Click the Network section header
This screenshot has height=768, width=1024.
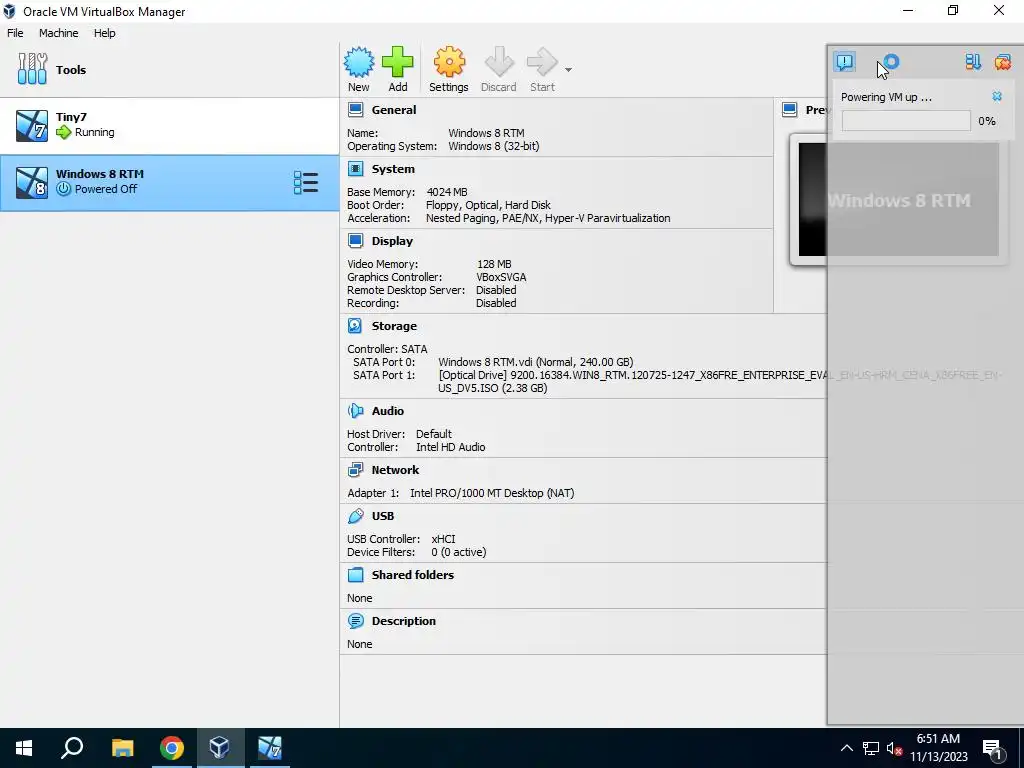pos(395,470)
